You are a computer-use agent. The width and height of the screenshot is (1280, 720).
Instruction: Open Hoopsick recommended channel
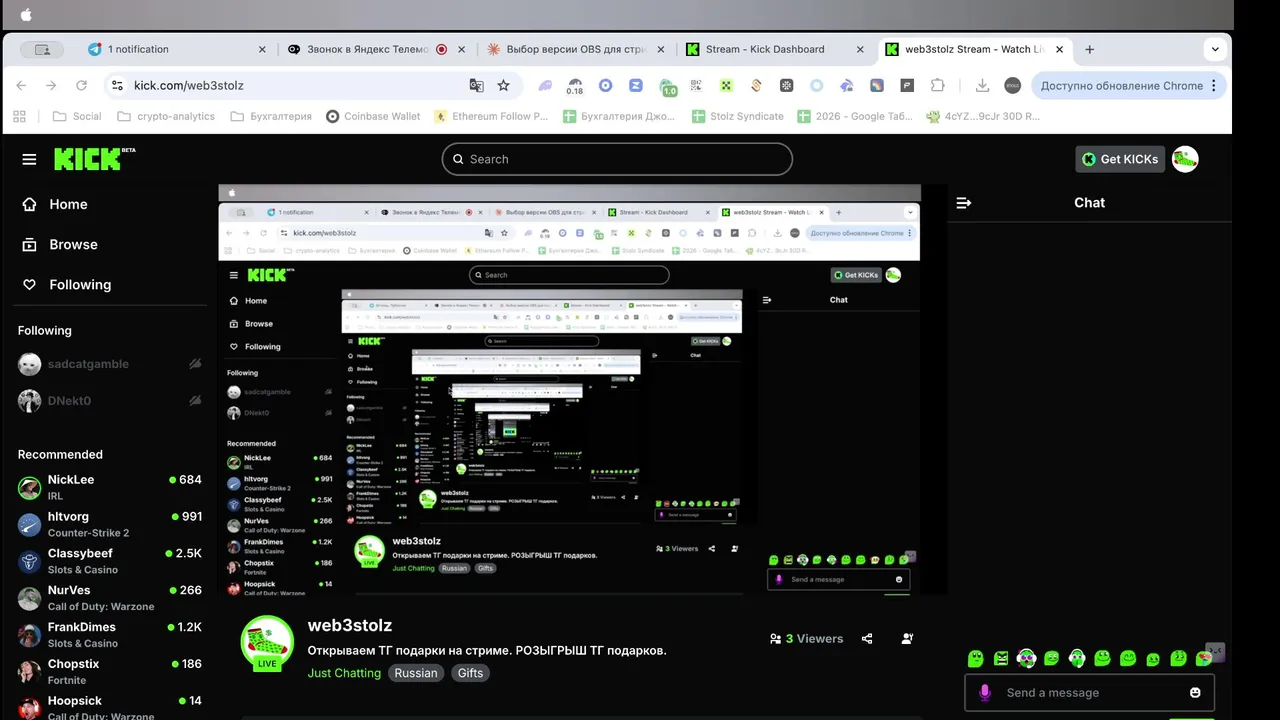pyautogui.click(x=110, y=707)
